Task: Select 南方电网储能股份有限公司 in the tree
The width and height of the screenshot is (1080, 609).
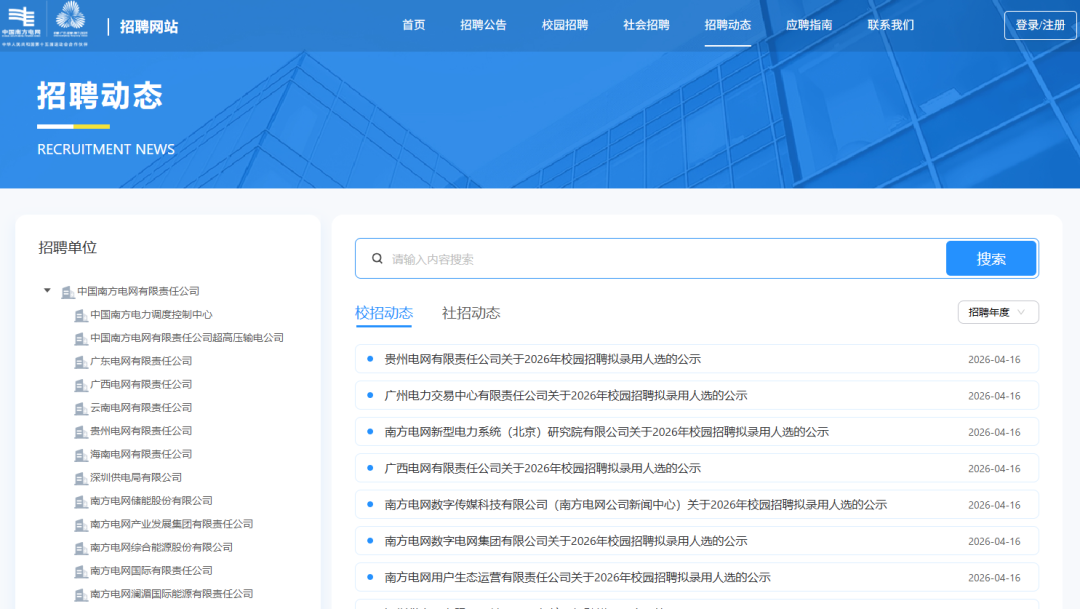Action: tap(151, 501)
